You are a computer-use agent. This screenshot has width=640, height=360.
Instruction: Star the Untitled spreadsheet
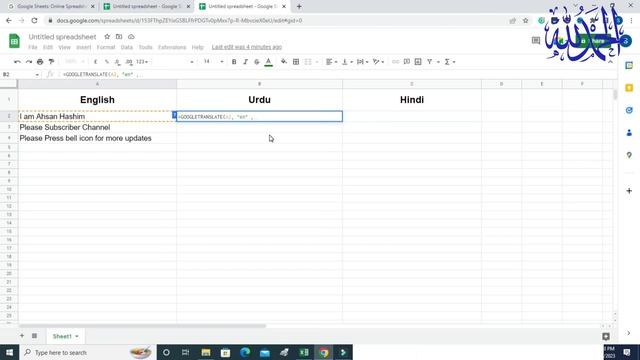[107, 37]
